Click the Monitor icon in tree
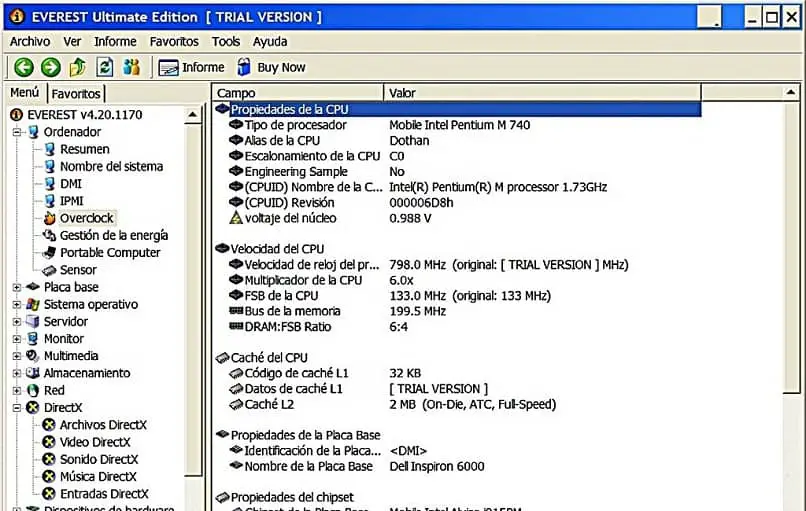The width and height of the screenshot is (806, 511). pos(33,339)
